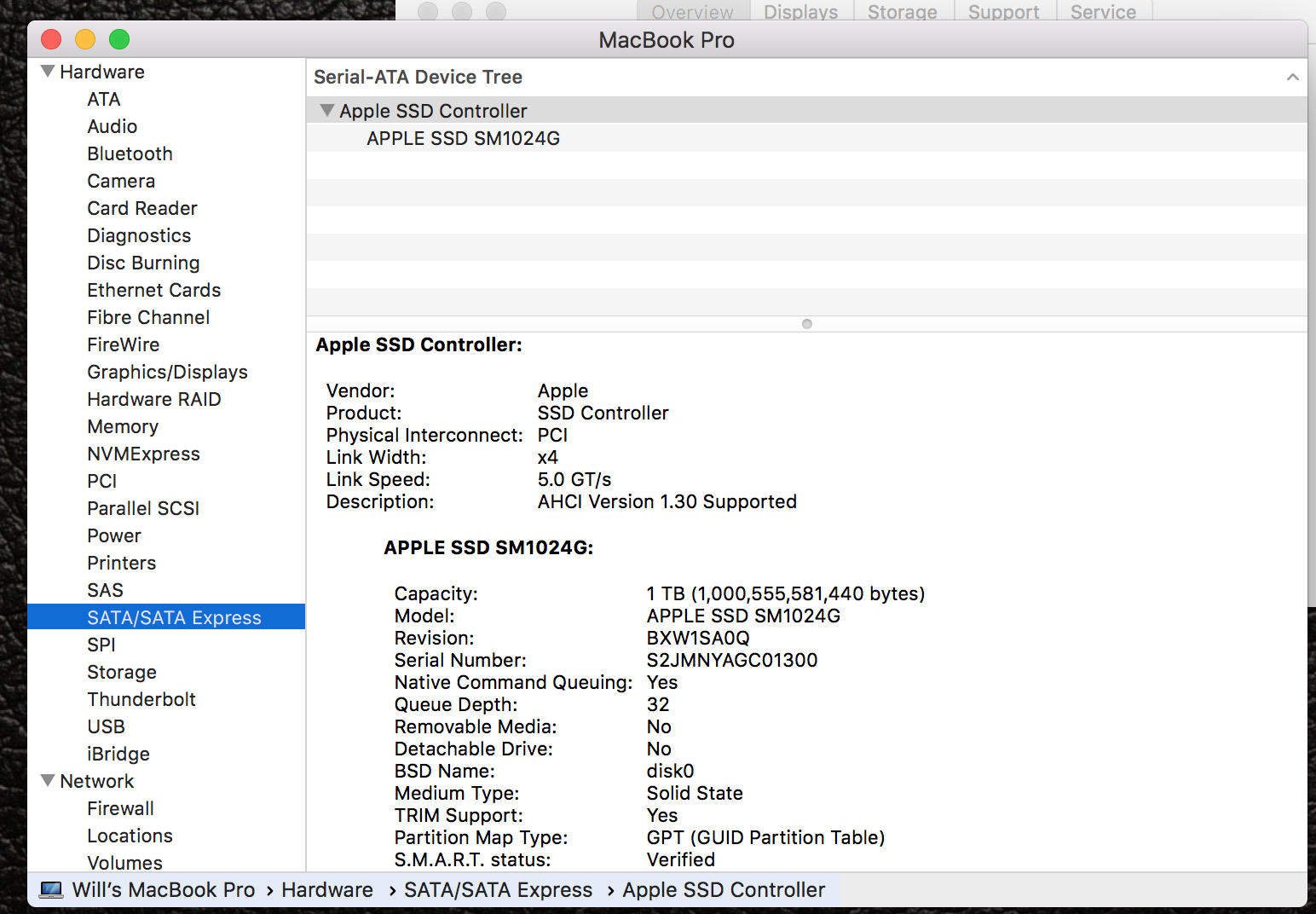Image resolution: width=1316 pixels, height=914 pixels.
Task: Select Disc Burning in the sidebar
Action: coord(143,263)
